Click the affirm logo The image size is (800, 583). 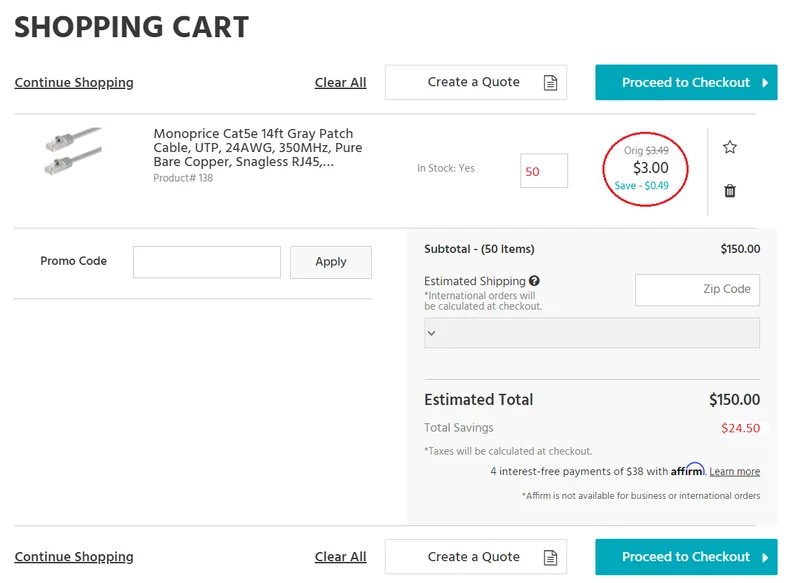688,470
